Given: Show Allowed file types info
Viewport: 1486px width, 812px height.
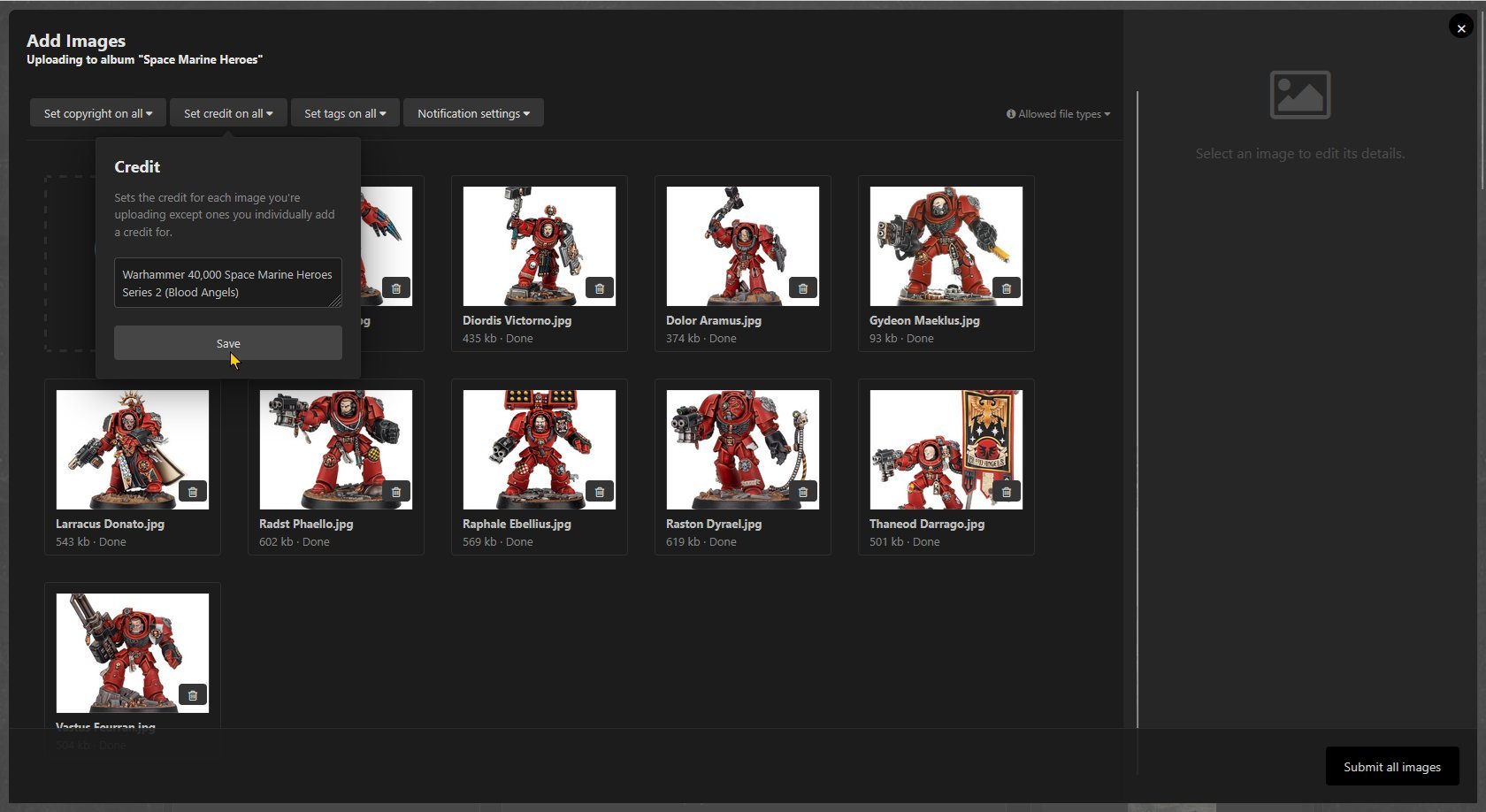Looking at the screenshot, I should 1058,114.
